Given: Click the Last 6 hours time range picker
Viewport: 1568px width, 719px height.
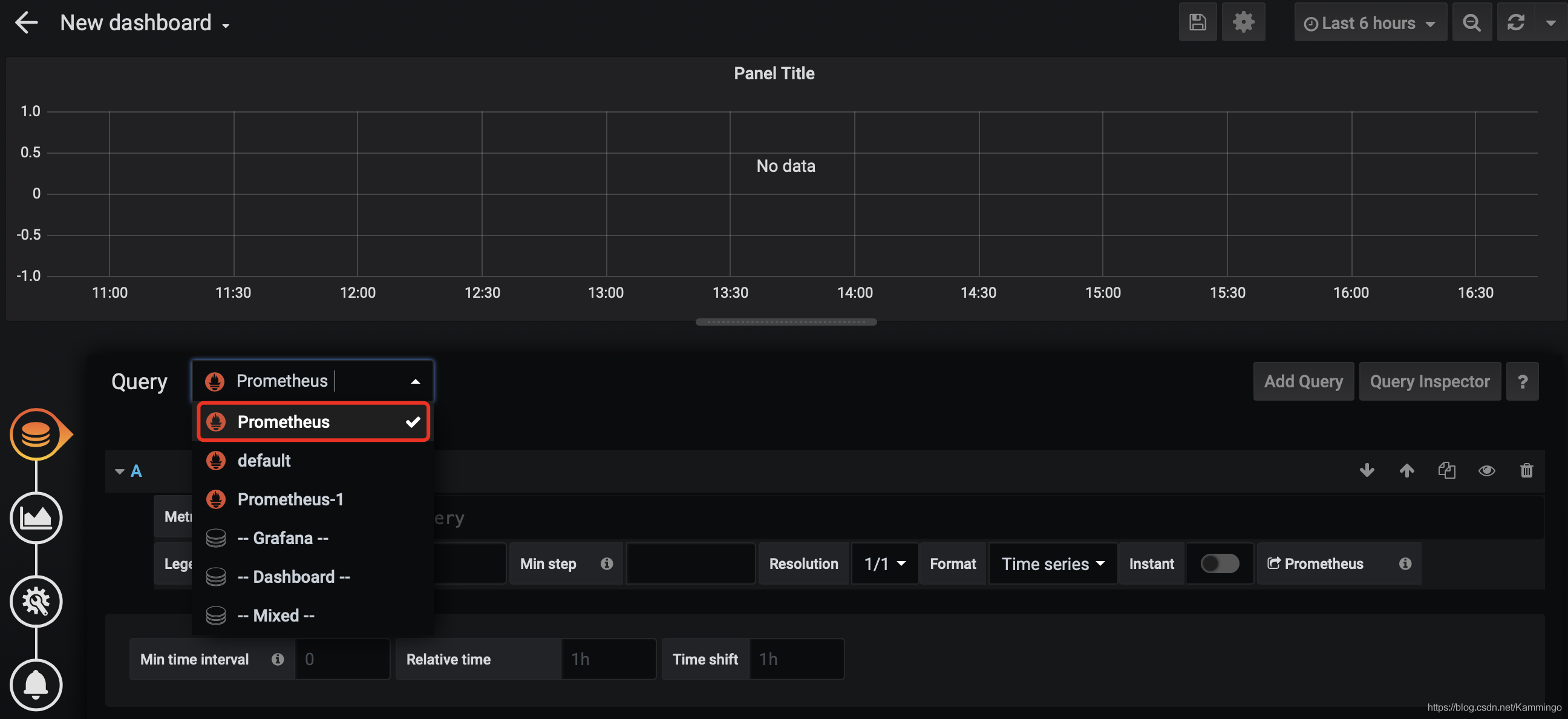Looking at the screenshot, I should 1370,22.
